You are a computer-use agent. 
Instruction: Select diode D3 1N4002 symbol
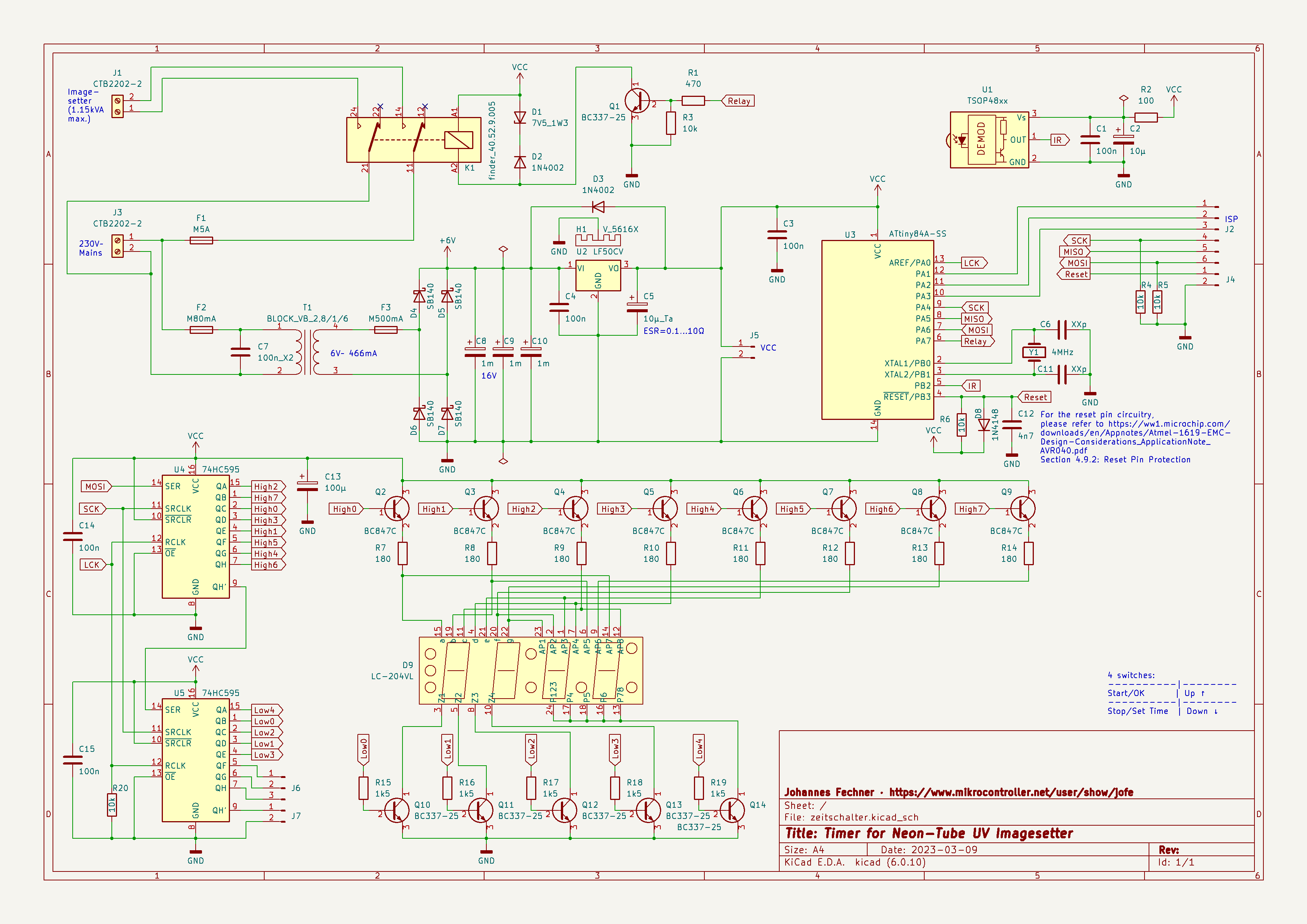point(598,207)
